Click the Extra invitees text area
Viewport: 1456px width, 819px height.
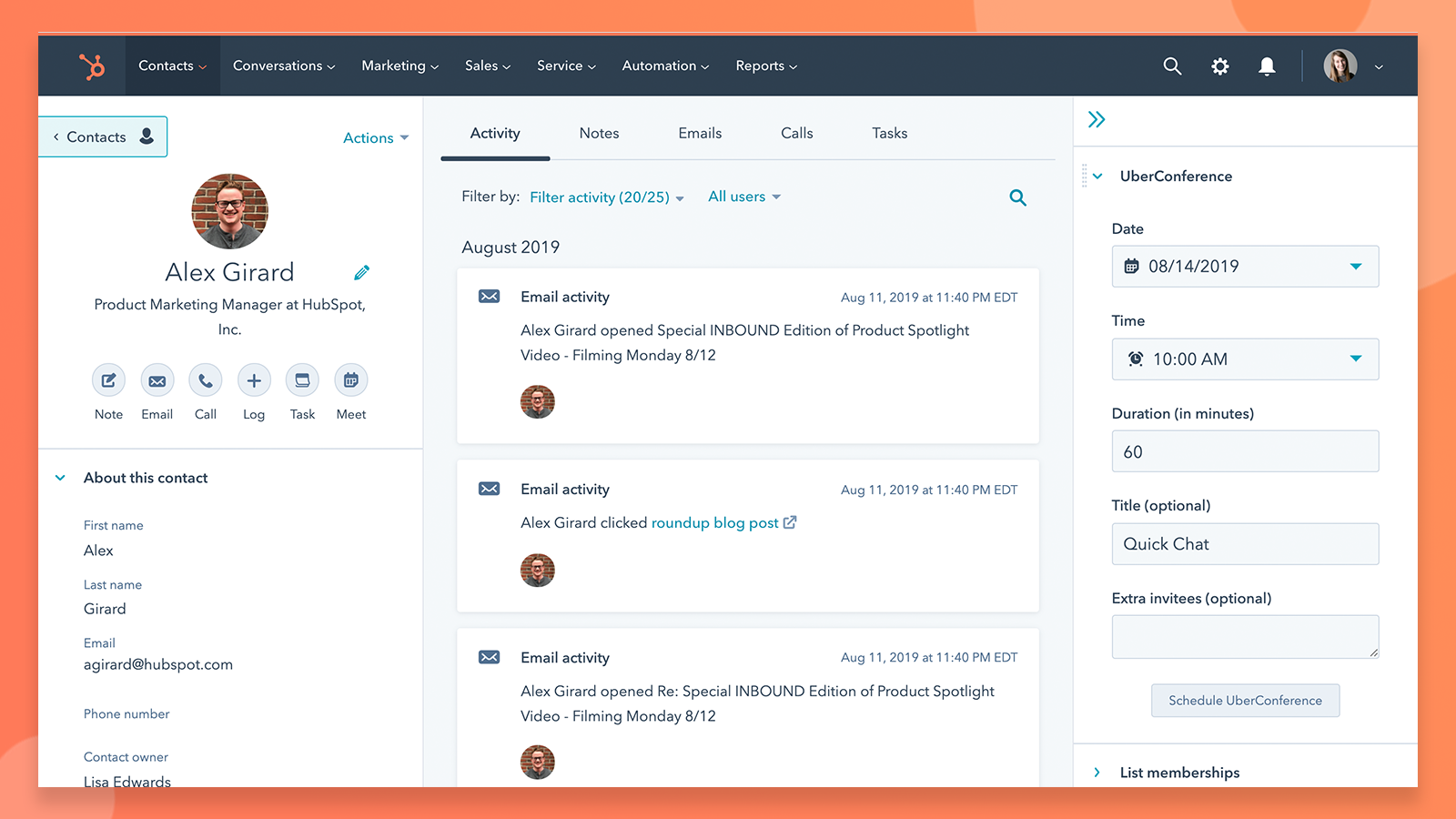(x=1245, y=637)
